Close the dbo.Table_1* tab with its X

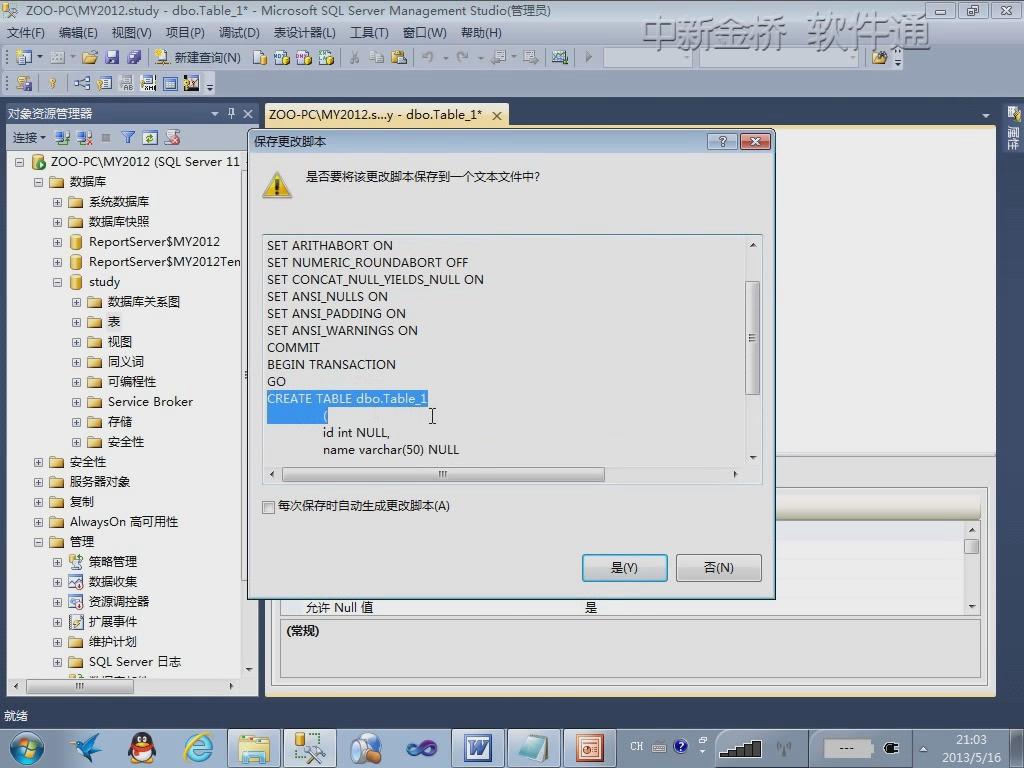pos(497,116)
